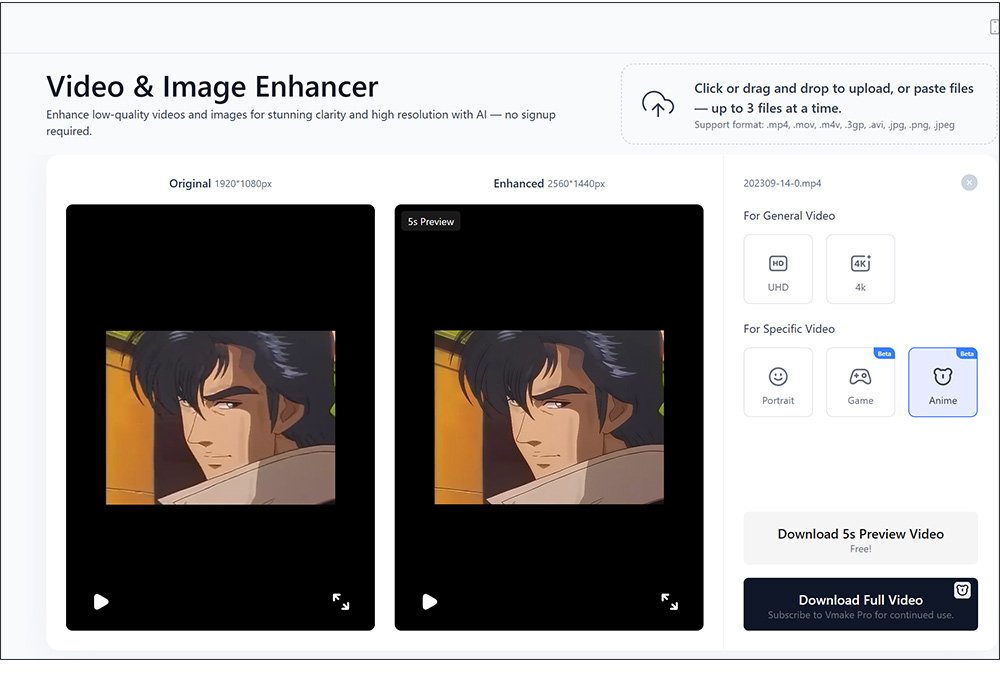This screenshot has width=1000, height=688.
Task: Click the Enhanced video thumbnail image
Action: (548, 417)
